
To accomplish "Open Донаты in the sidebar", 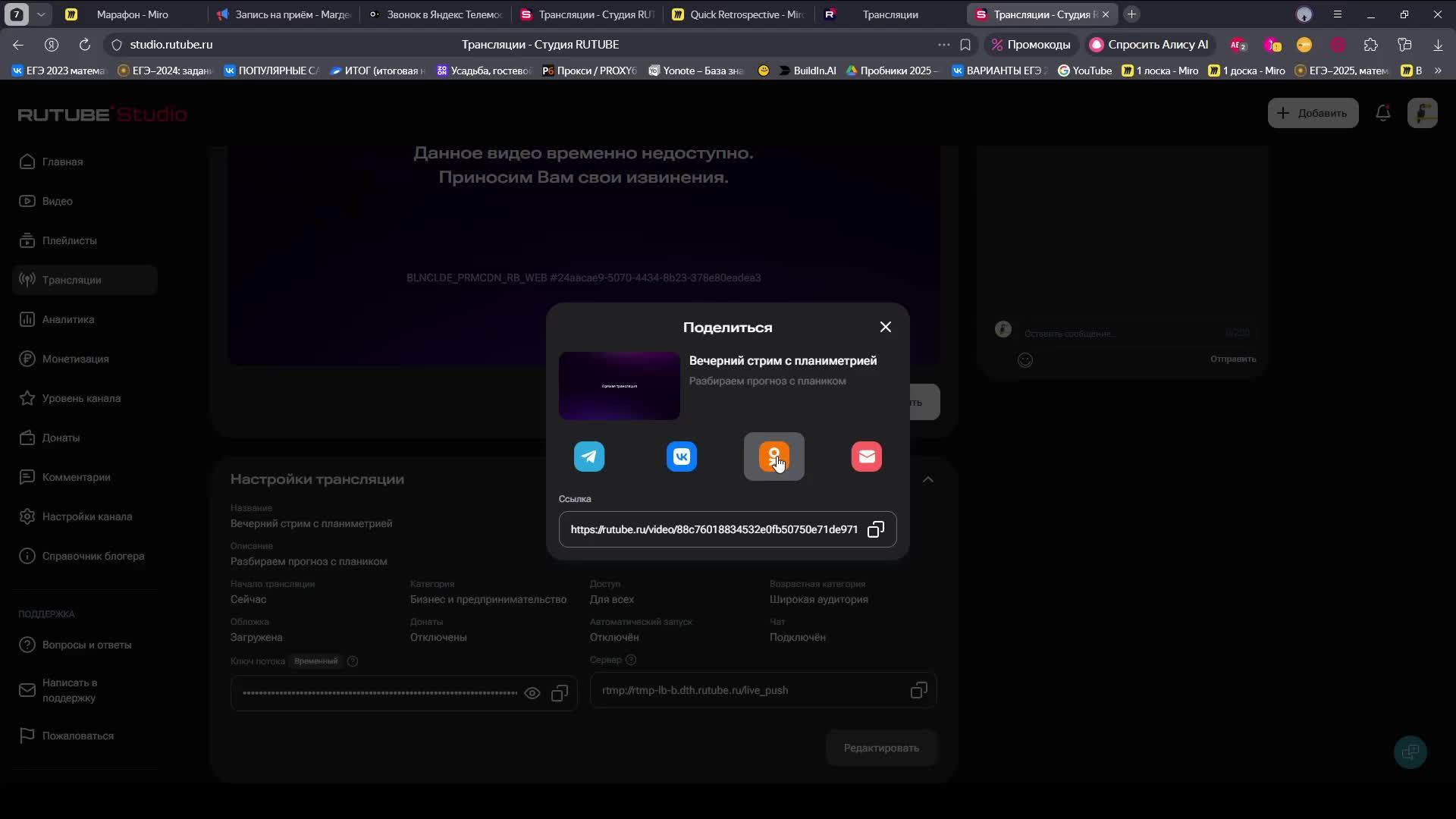I will point(85,438).
